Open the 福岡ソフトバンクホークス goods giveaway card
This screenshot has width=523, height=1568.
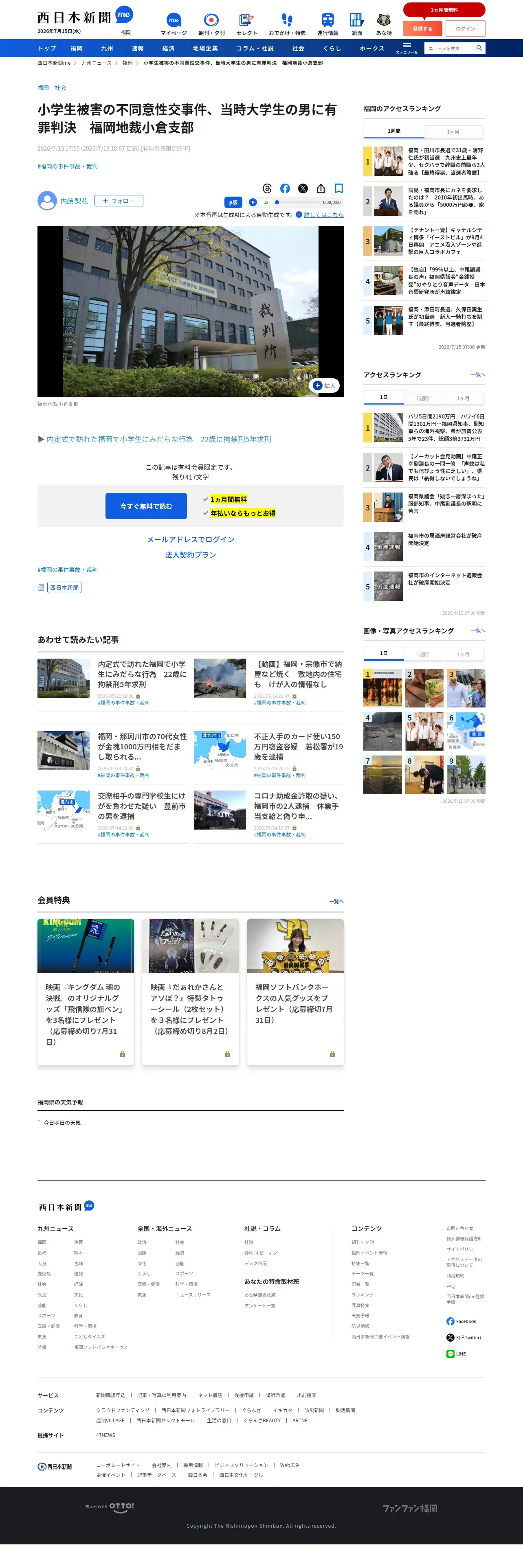click(295, 992)
